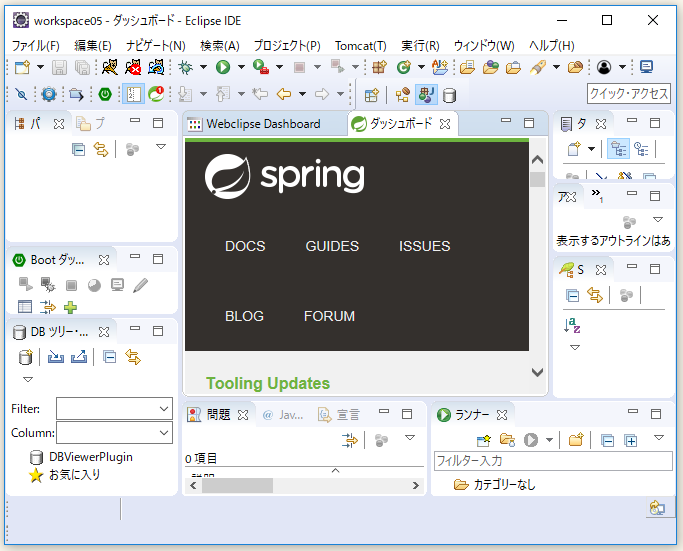Viewport: 683px width, 551px height.
Task: Click the Open Perspective icon
Action: click(372, 95)
